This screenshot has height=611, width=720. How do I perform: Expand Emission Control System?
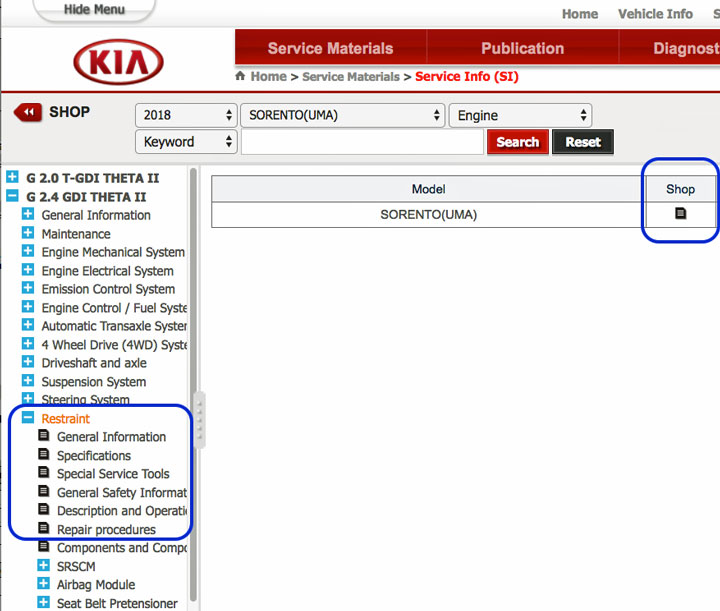pyautogui.click(x=28, y=288)
